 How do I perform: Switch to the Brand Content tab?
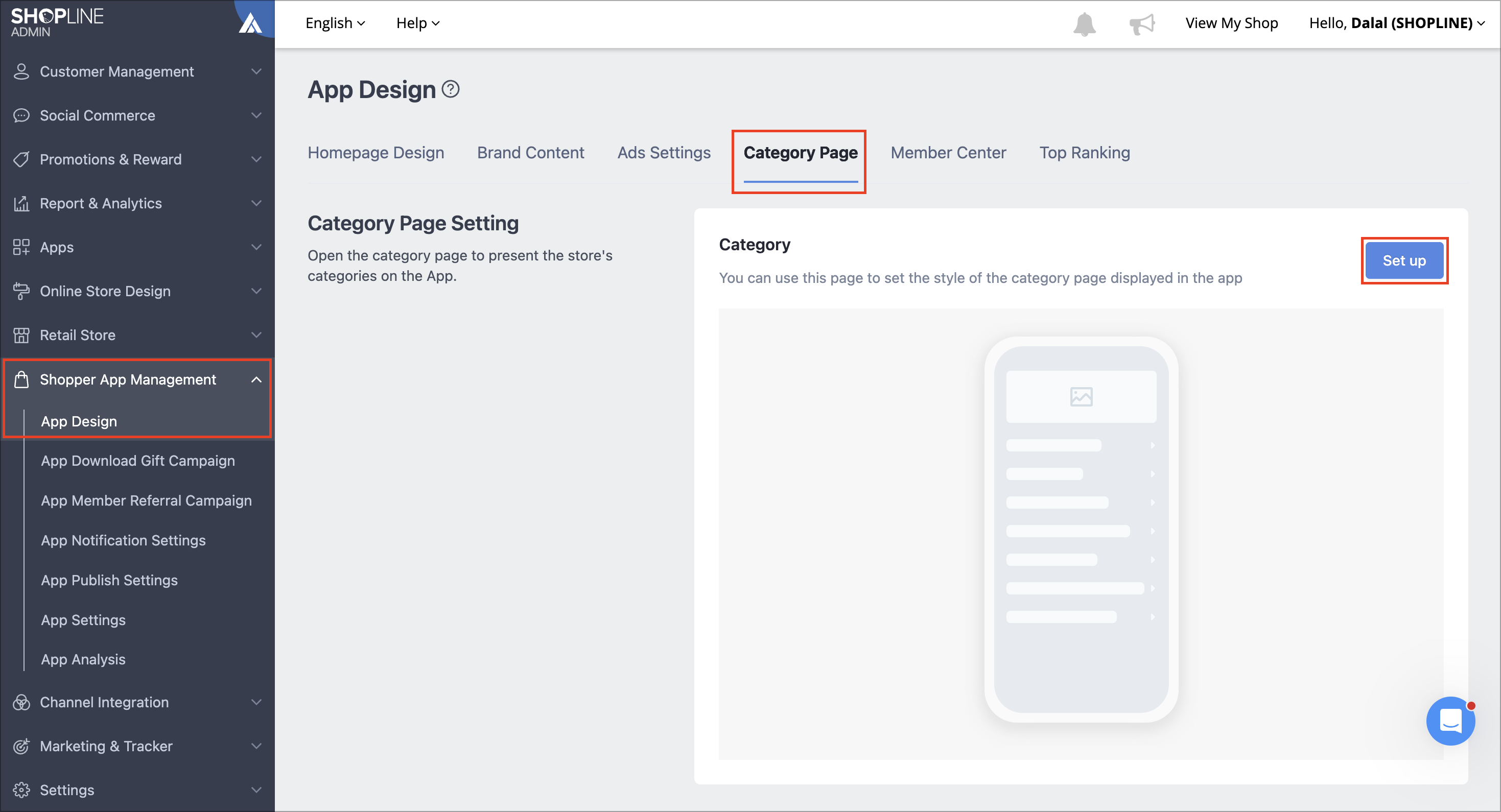pos(530,153)
